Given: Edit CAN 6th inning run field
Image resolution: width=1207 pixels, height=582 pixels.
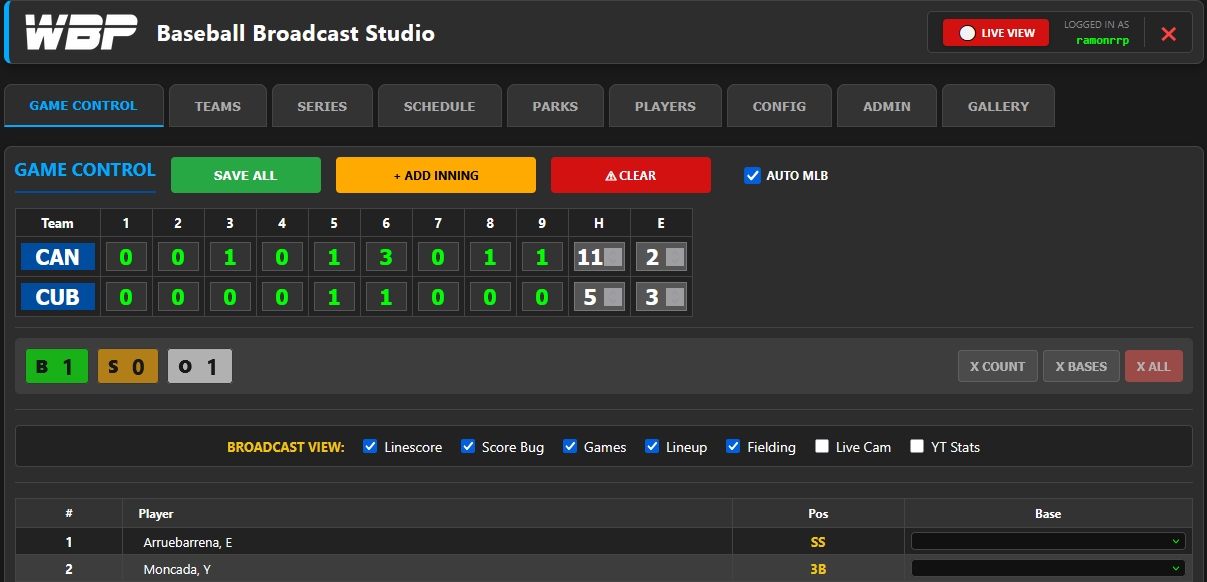Looking at the screenshot, I should 386,257.
